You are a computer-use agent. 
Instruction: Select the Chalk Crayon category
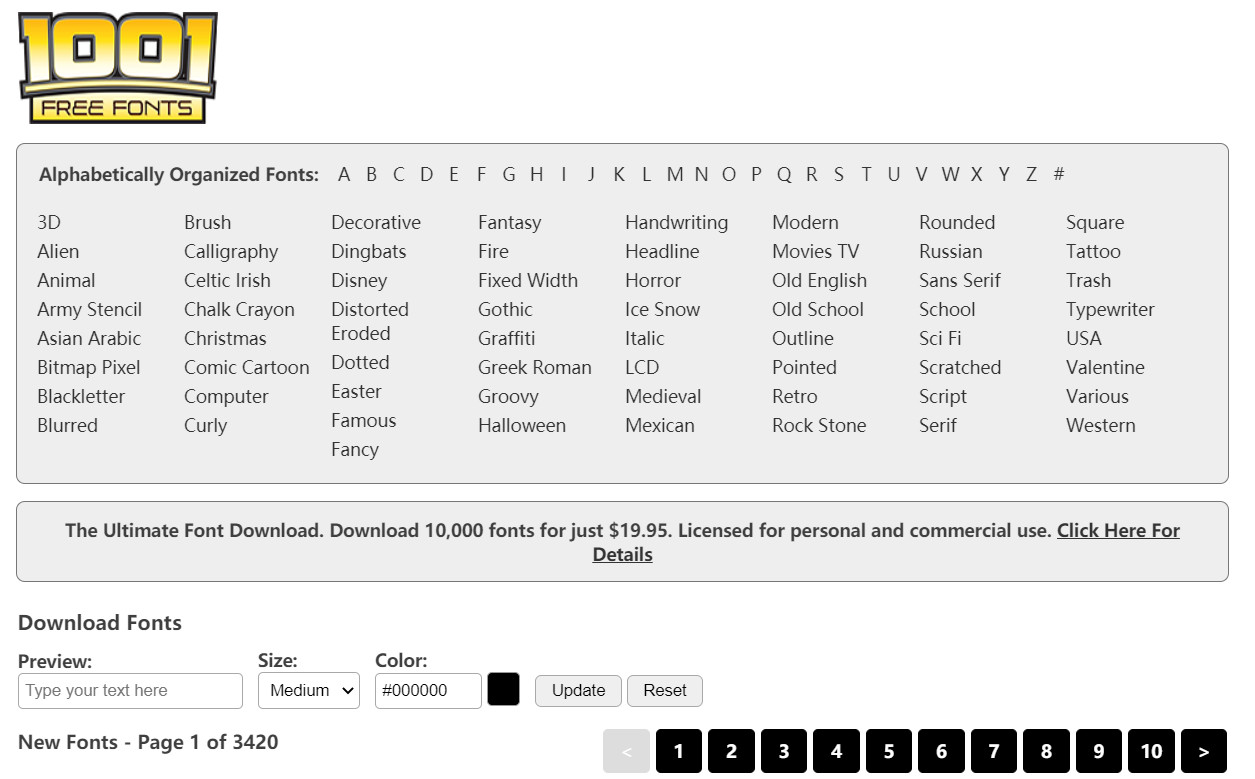(239, 309)
